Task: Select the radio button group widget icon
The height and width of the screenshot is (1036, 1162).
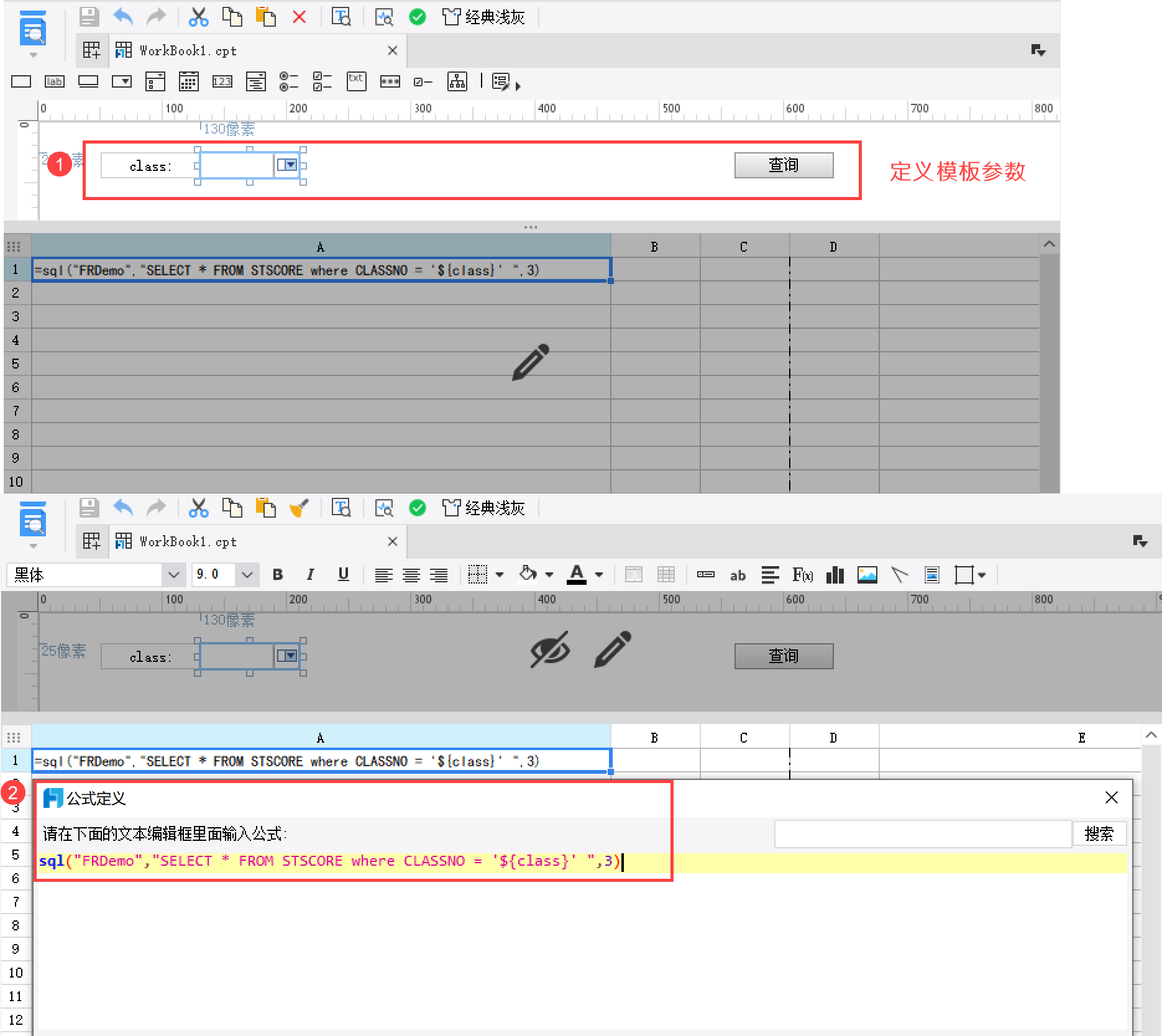Action: coord(288,81)
